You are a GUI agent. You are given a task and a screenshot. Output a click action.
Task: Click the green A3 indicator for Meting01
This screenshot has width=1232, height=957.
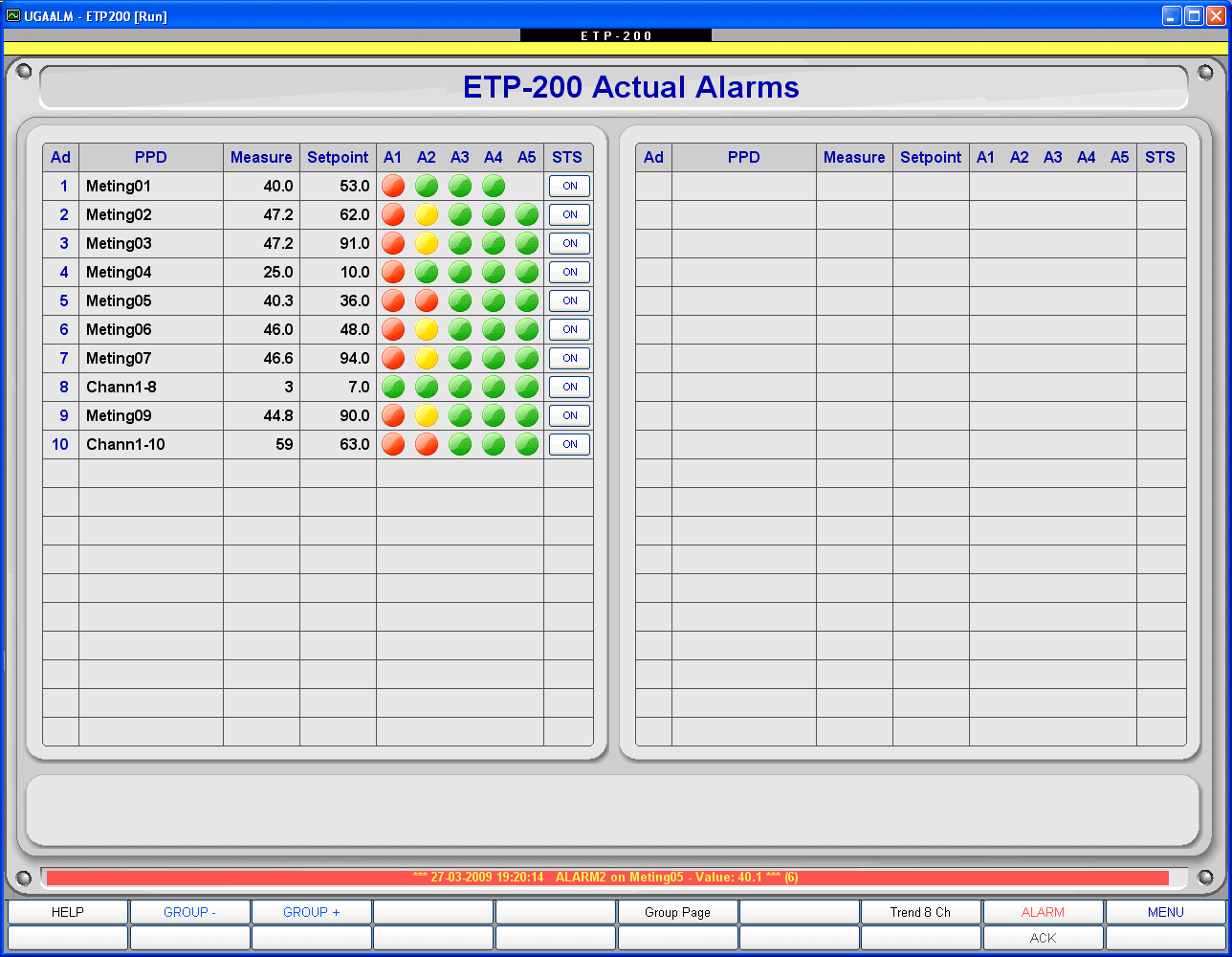pyautogui.click(x=460, y=186)
